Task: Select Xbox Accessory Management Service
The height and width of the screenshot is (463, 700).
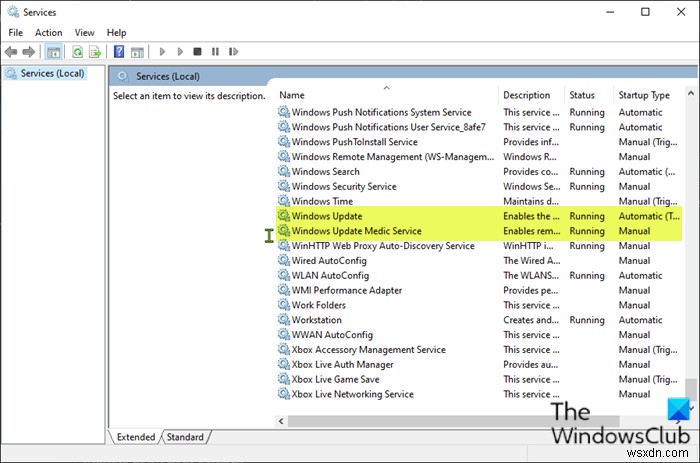Action: pos(369,350)
